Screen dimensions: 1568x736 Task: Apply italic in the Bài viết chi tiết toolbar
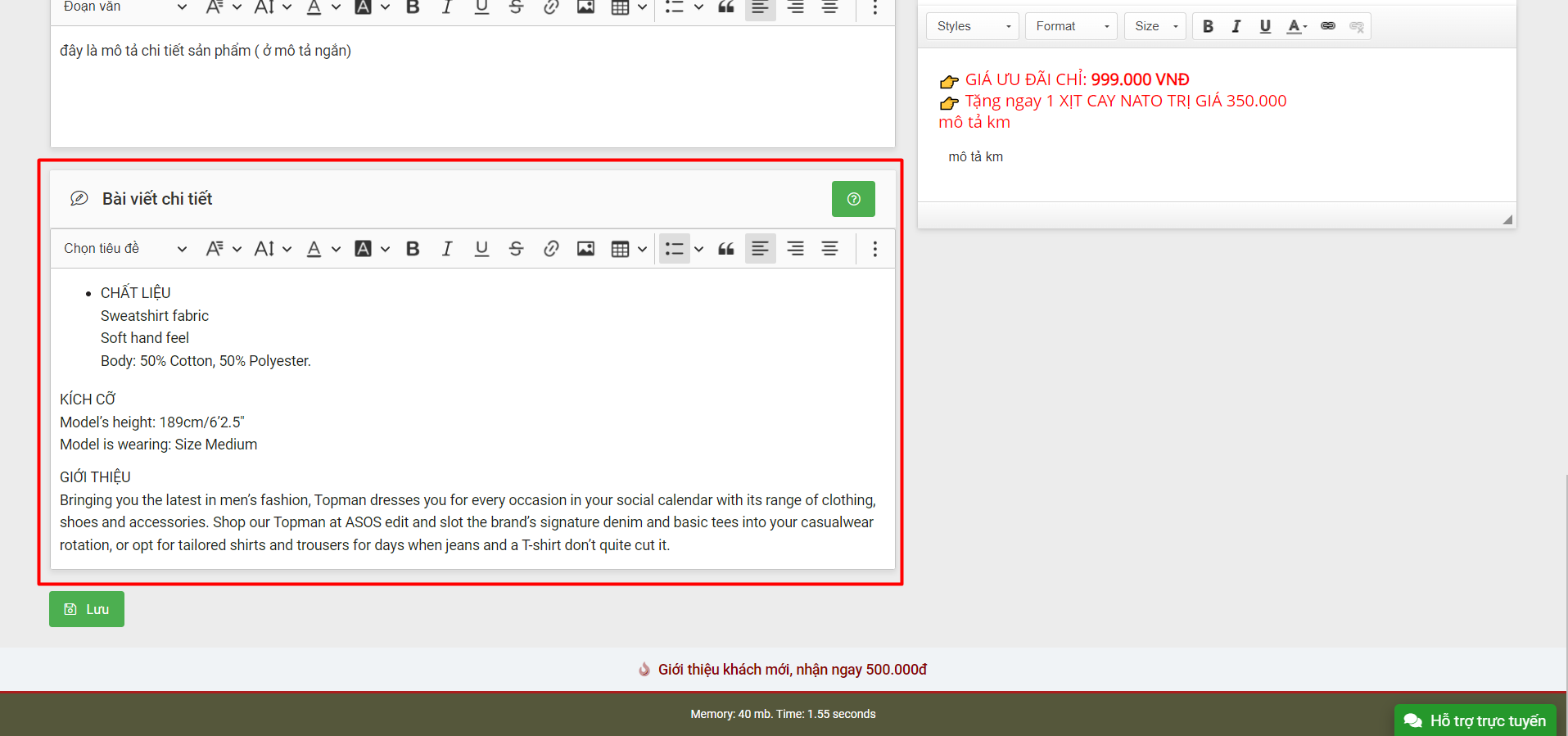(x=447, y=249)
